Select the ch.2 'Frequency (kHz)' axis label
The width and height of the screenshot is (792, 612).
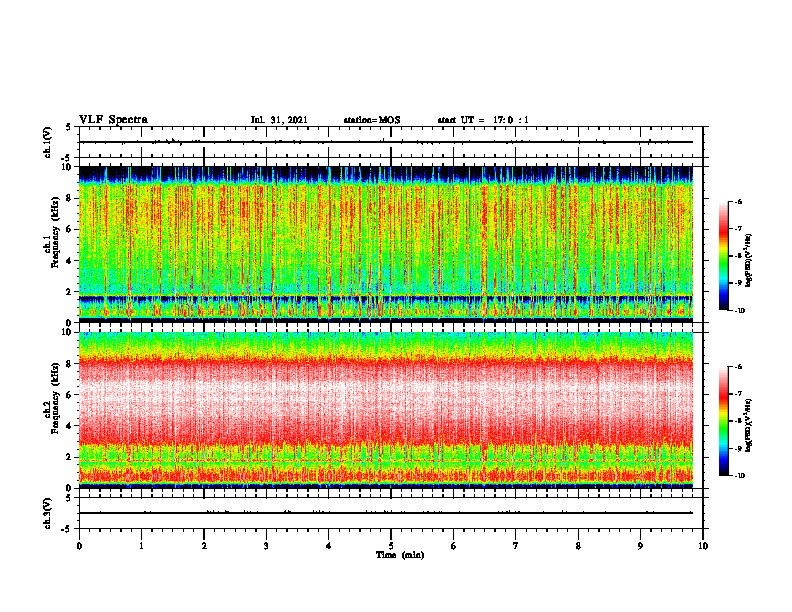click(55, 397)
